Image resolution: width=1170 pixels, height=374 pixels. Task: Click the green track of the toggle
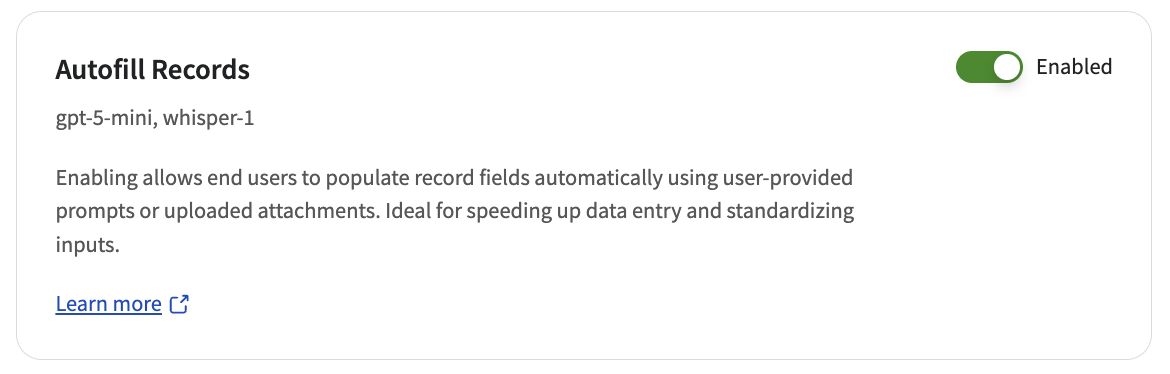(973, 67)
